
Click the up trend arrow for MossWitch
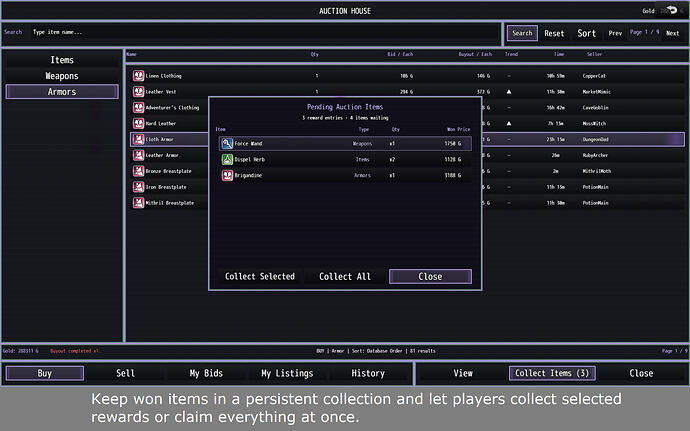click(509, 124)
